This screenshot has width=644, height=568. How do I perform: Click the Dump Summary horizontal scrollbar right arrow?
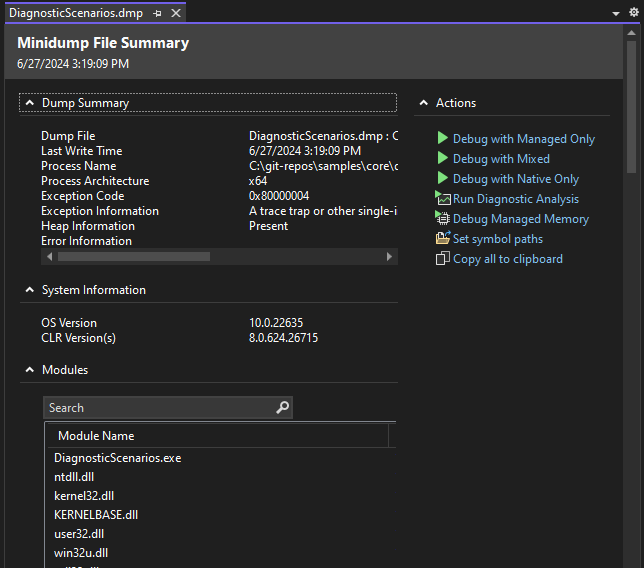389,257
